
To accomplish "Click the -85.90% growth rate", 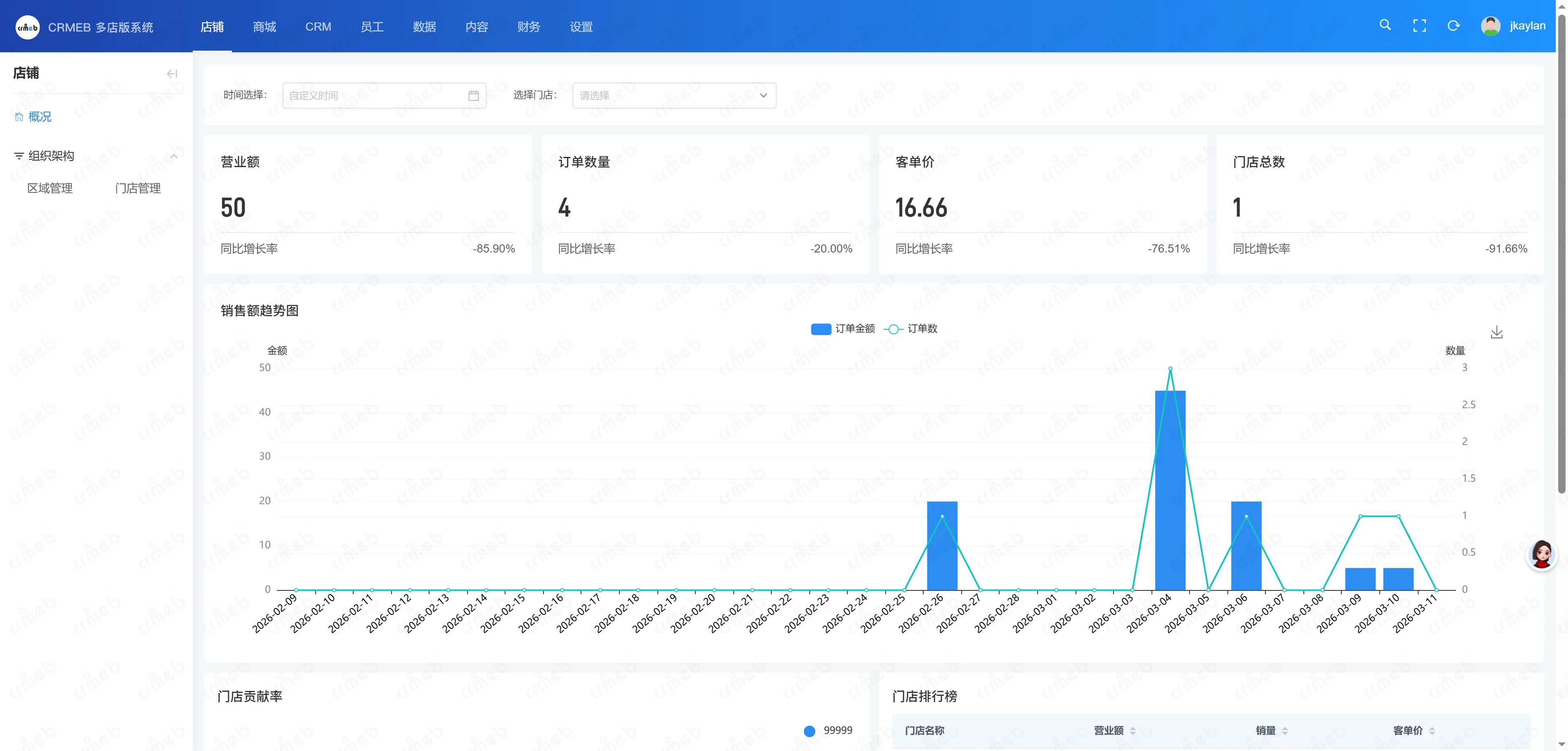I will (494, 249).
